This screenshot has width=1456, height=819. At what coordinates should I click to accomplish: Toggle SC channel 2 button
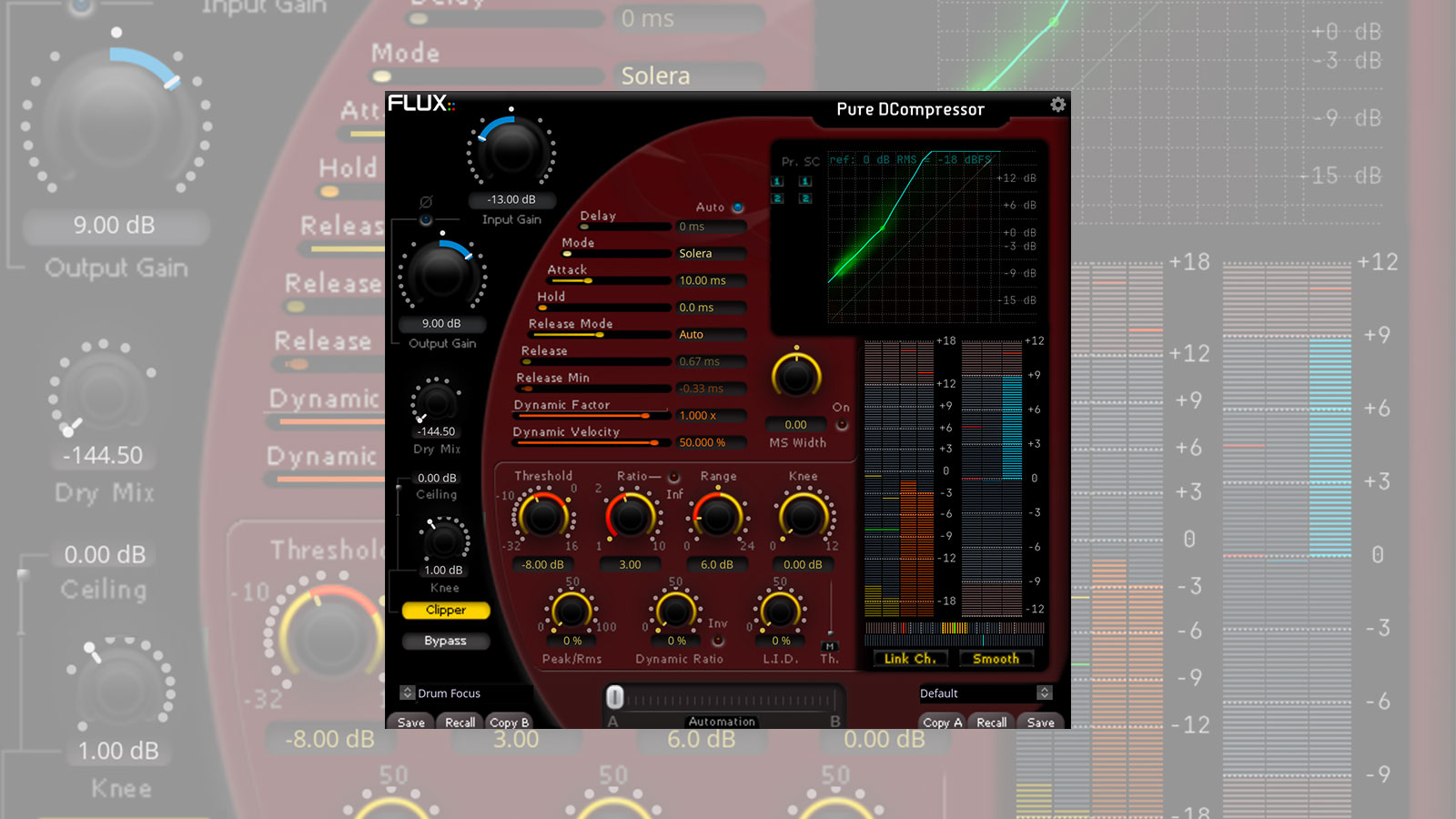point(805,198)
